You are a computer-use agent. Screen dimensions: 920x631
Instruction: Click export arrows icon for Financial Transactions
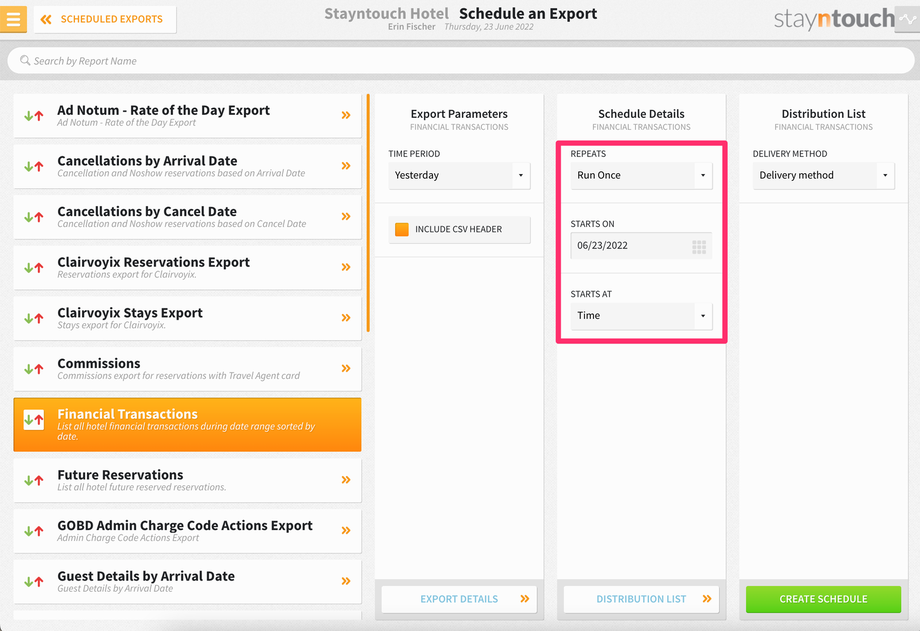click(33, 420)
